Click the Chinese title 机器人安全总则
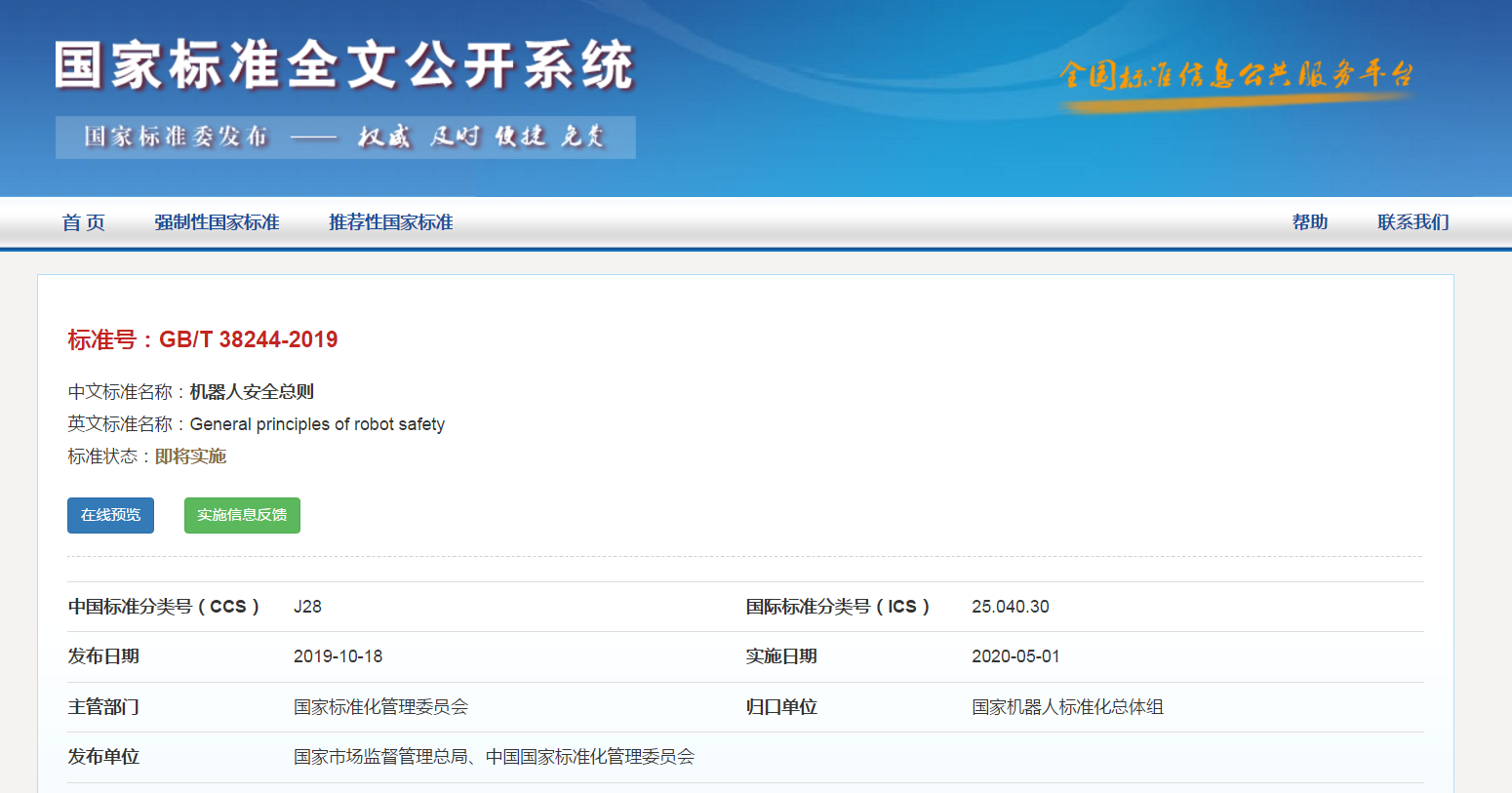Screen dimensions: 1512x793 point(252,392)
